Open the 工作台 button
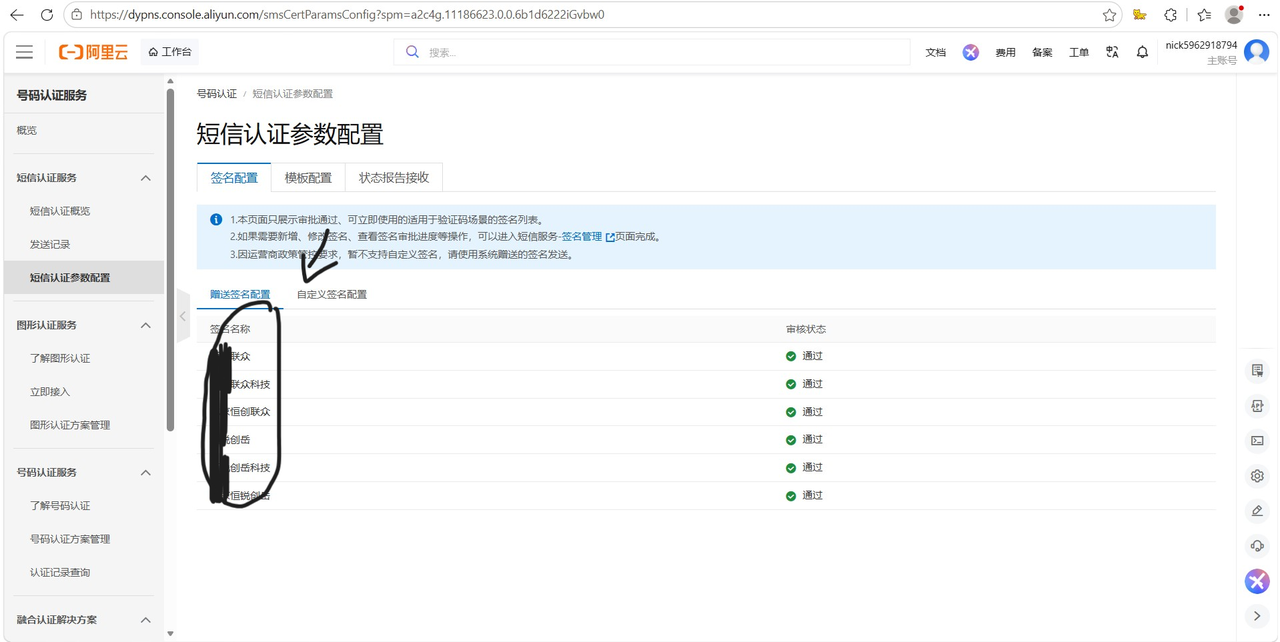 (170, 52)
